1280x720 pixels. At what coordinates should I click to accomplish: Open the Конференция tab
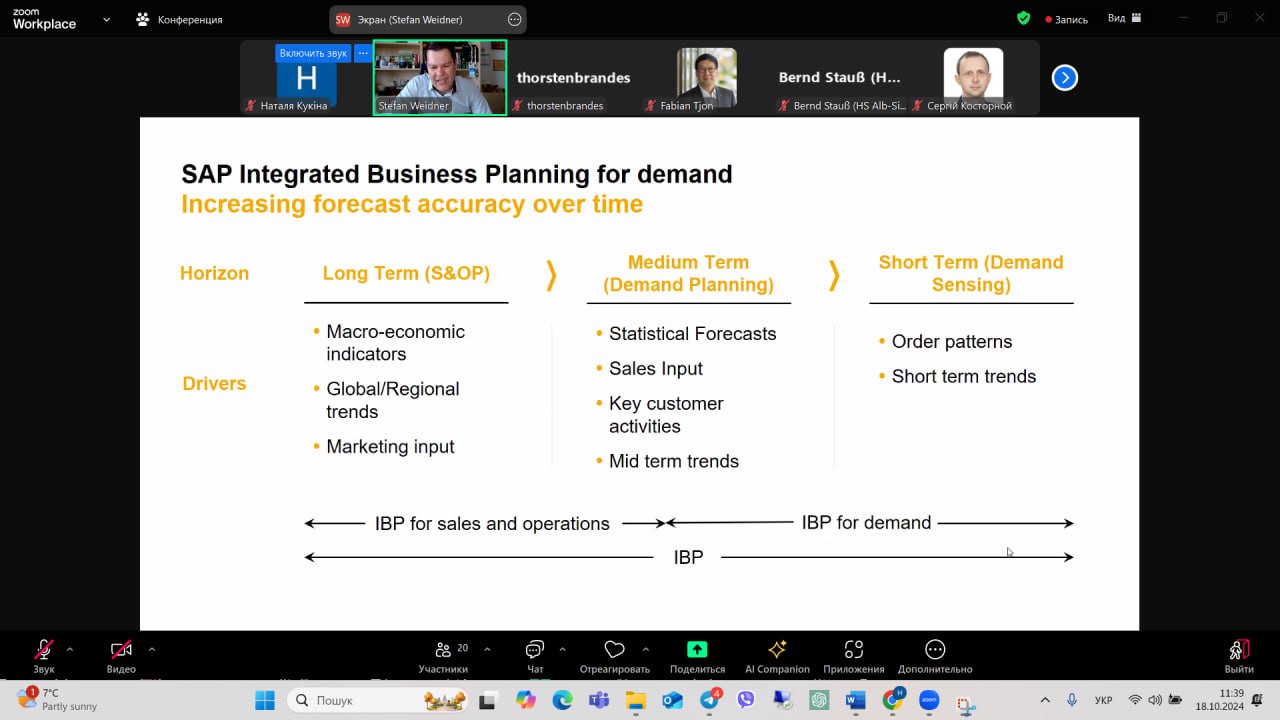[x=180, y=19]
